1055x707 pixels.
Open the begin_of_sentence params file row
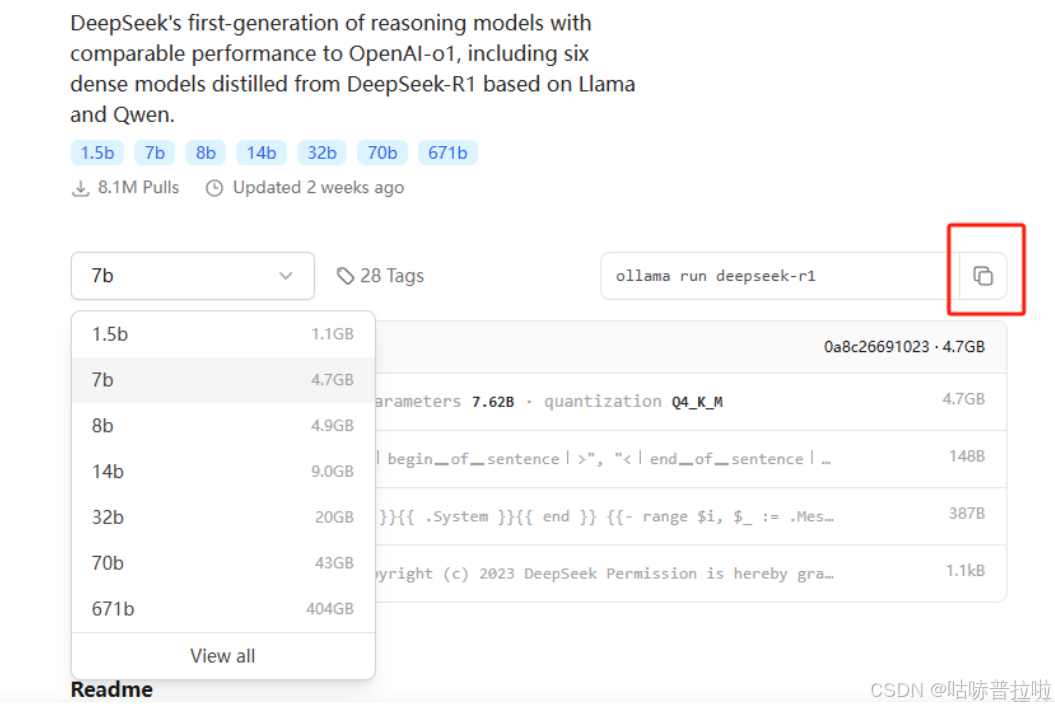pos(690,459)
